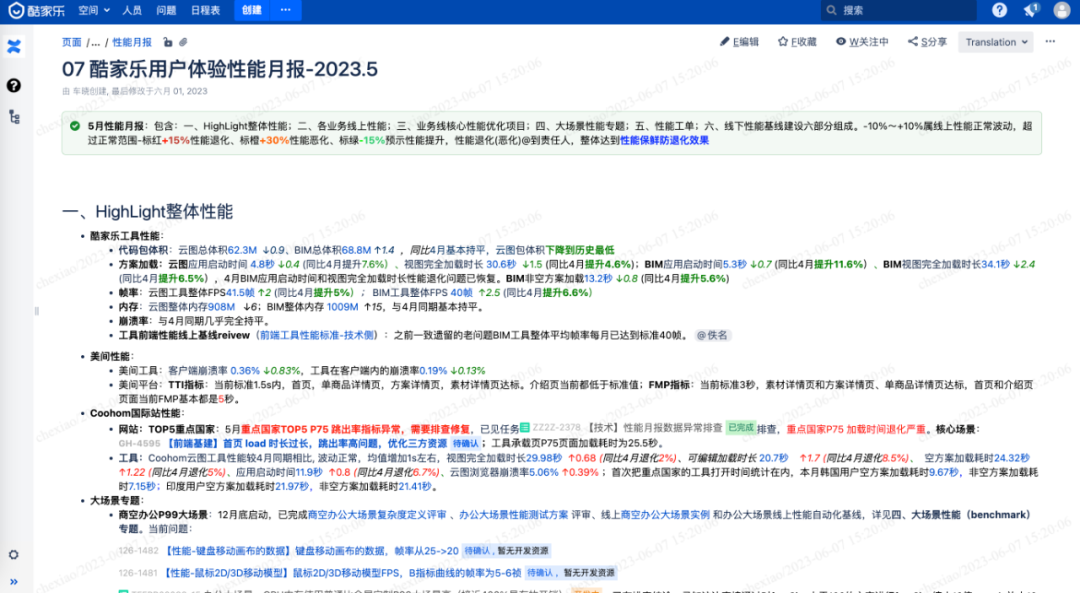This screenshot has width=1080, height=593.
Task: Open 商空办公大场景实例 link
Action: tap(665, 514)
